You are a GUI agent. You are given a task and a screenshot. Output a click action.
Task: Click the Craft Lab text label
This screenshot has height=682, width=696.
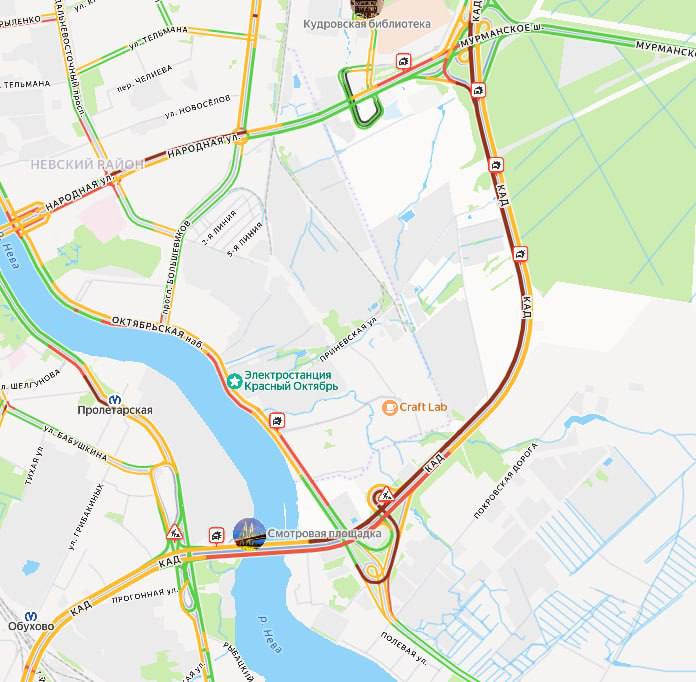click(423, 407)
